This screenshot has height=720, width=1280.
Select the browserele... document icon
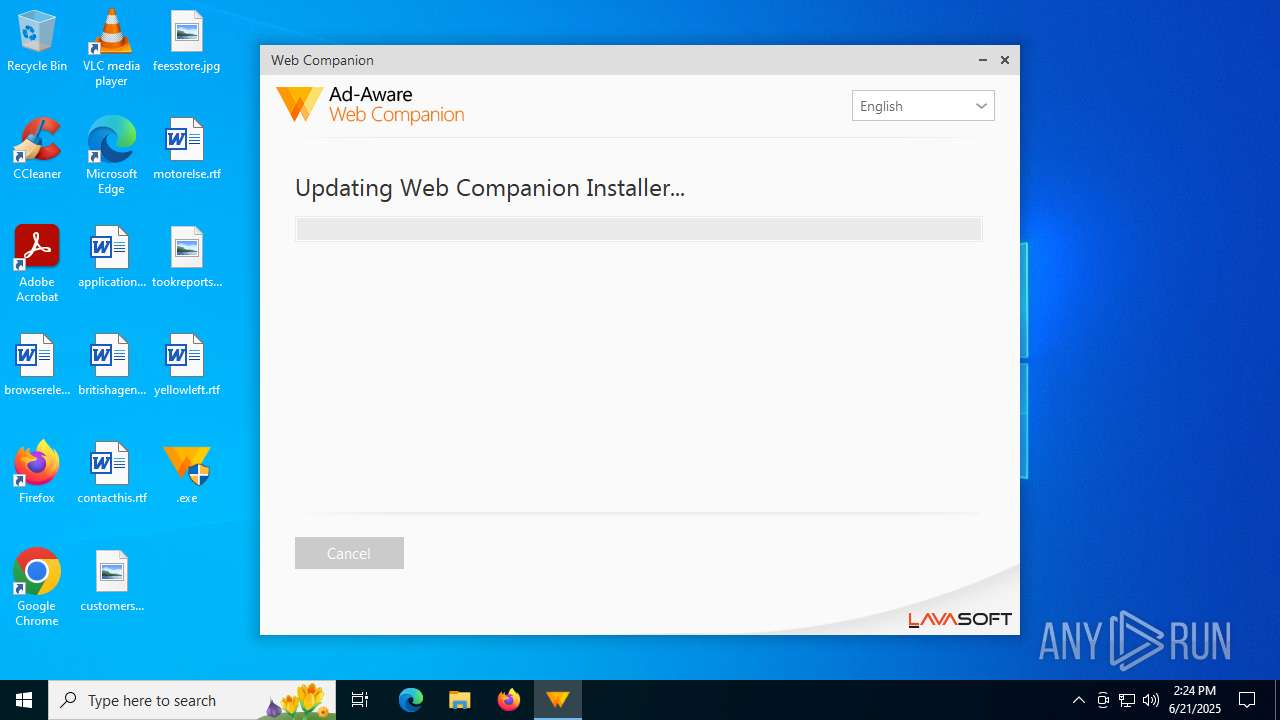[37, 365]
